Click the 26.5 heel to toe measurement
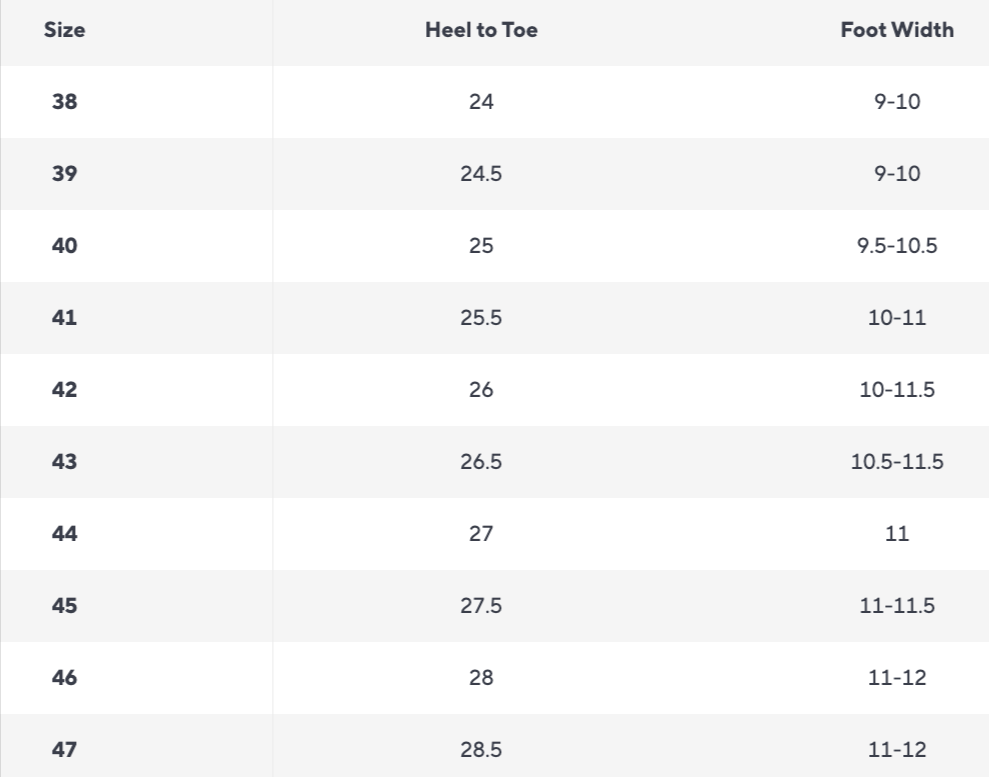This screenshot has height=777, width=989. (481, 462)
